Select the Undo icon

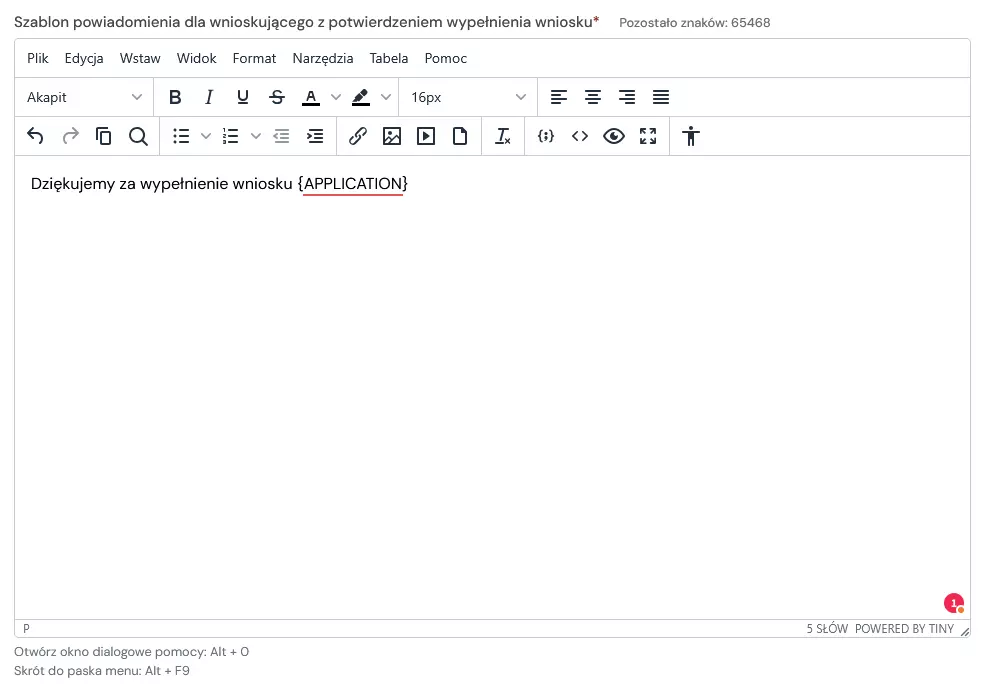[x=35, y=136]
